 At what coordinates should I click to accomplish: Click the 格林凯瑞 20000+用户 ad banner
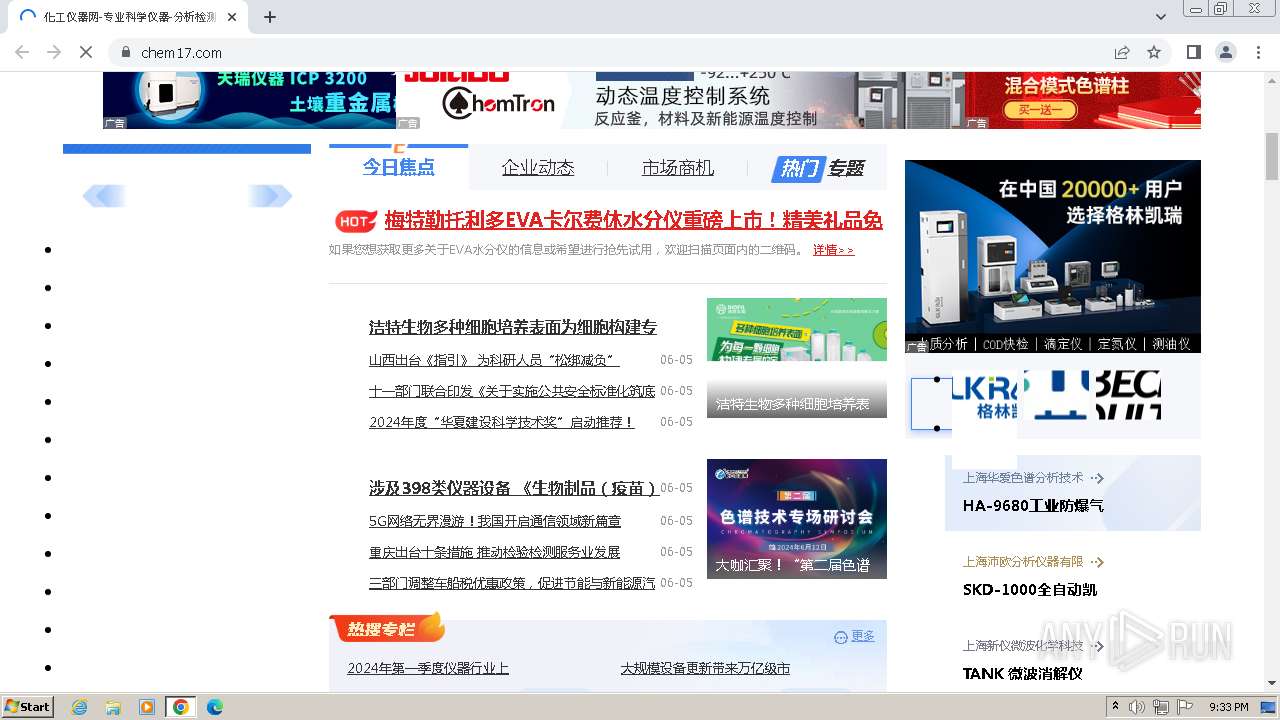[1052, 256]
